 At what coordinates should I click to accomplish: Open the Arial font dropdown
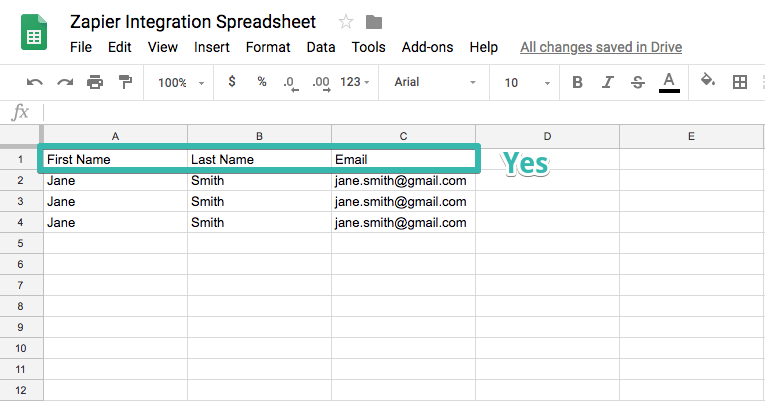[x=435, y=82]
